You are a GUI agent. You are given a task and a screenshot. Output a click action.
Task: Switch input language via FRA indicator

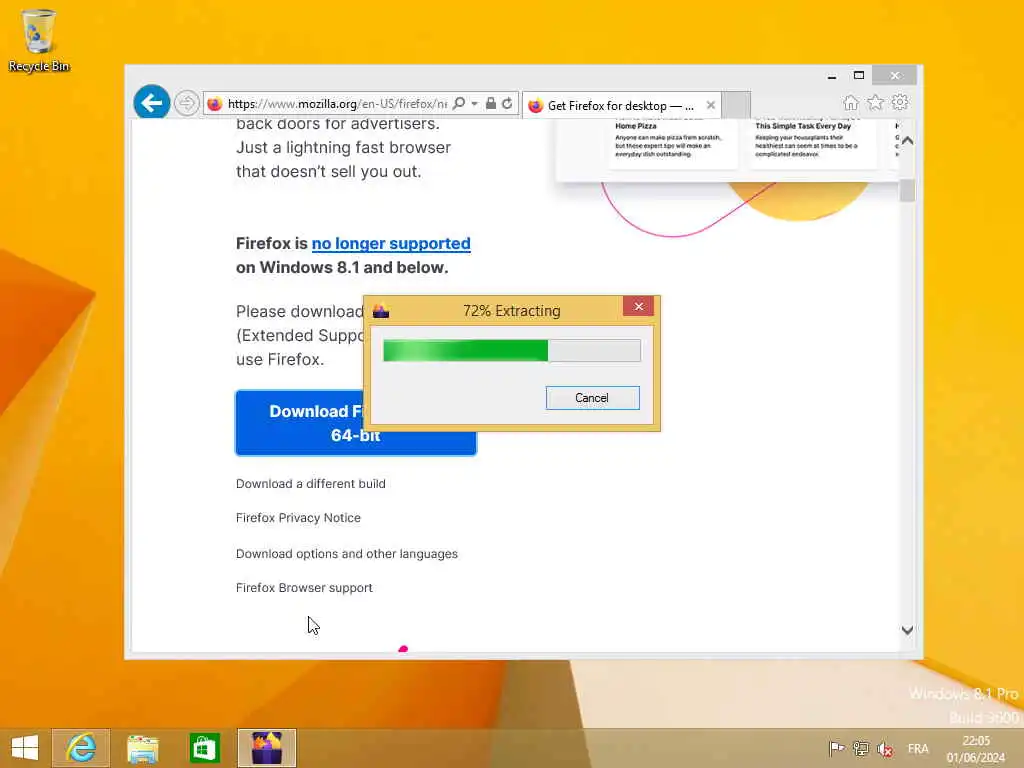click(x=918, y=749)
